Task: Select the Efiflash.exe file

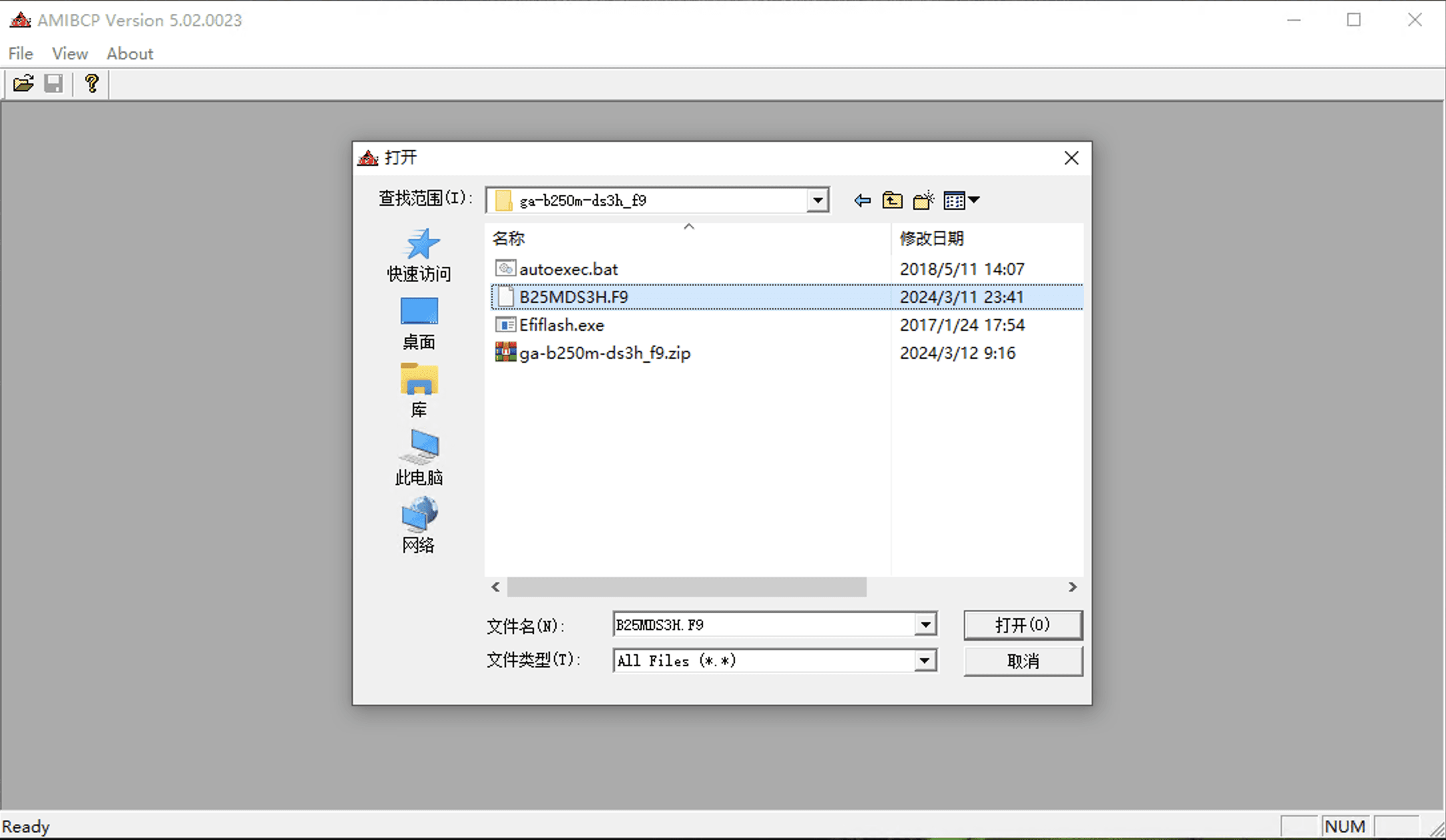Action: pos(561,325)
